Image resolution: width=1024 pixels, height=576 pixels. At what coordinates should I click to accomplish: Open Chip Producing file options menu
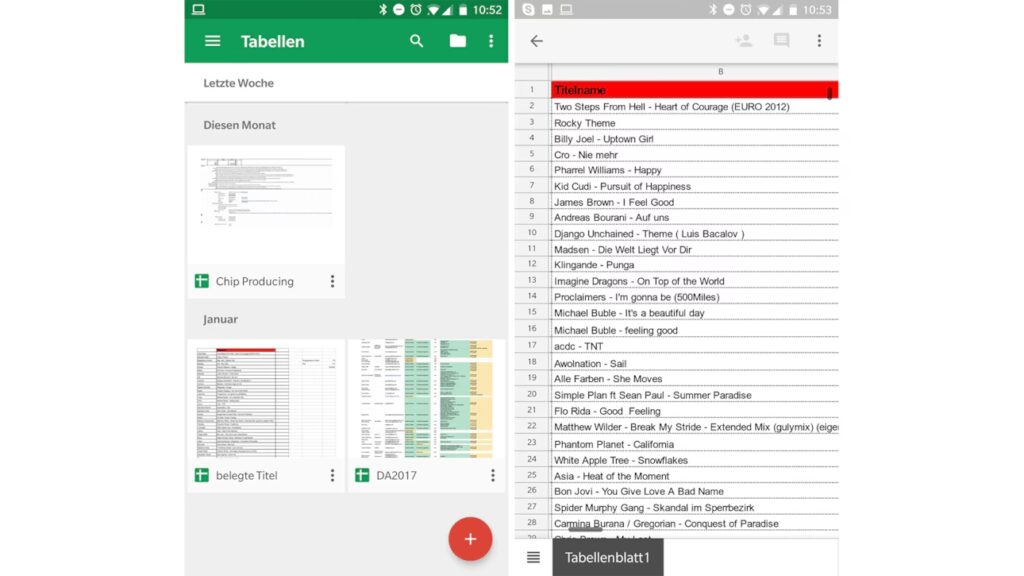[332, 282]
